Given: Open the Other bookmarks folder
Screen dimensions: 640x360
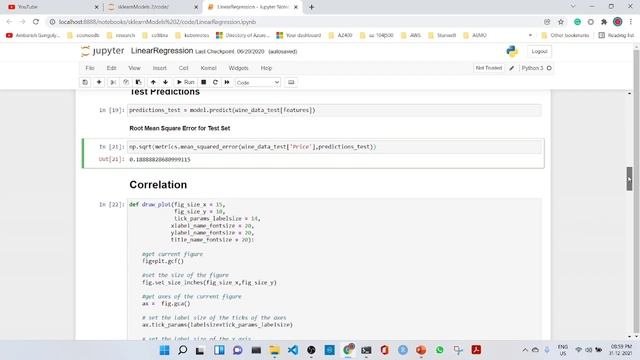Looking at the screenshot, I should click(x=565, y=36).
